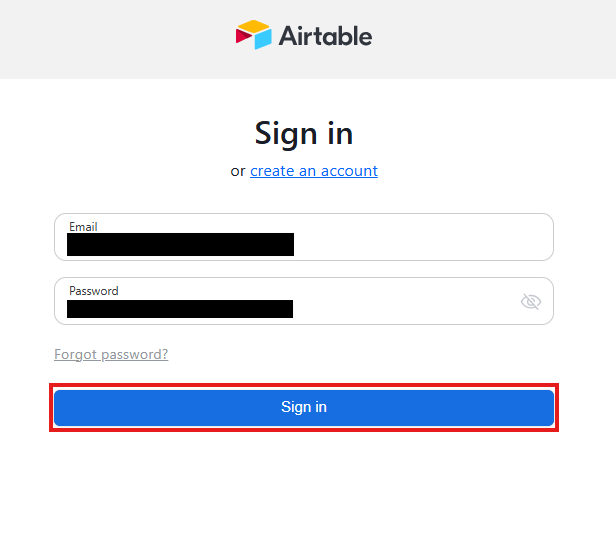Click the gray header right of Airtable
The width and height of the screenshot is (616, 555).
(x=500, y=38)
